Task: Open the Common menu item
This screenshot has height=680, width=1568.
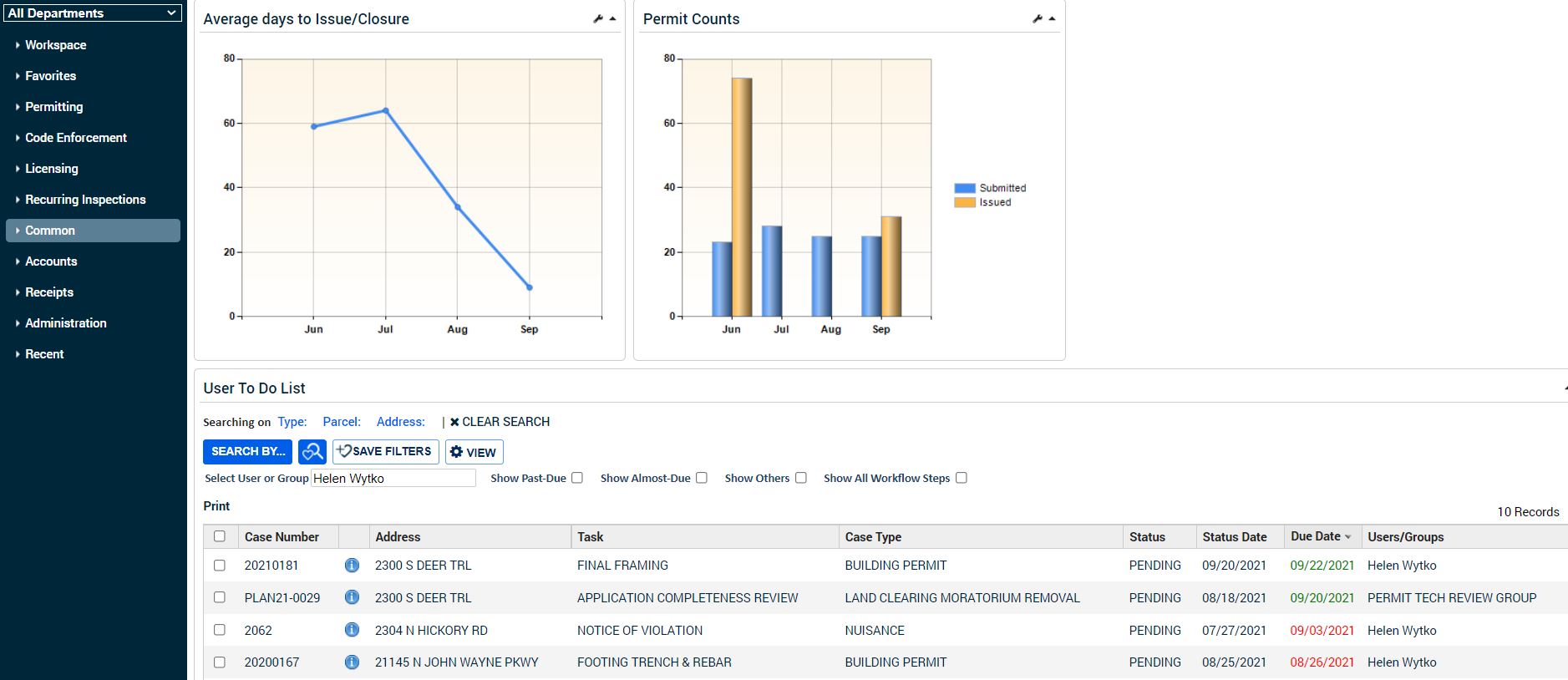Action: (x=93, y=231)
